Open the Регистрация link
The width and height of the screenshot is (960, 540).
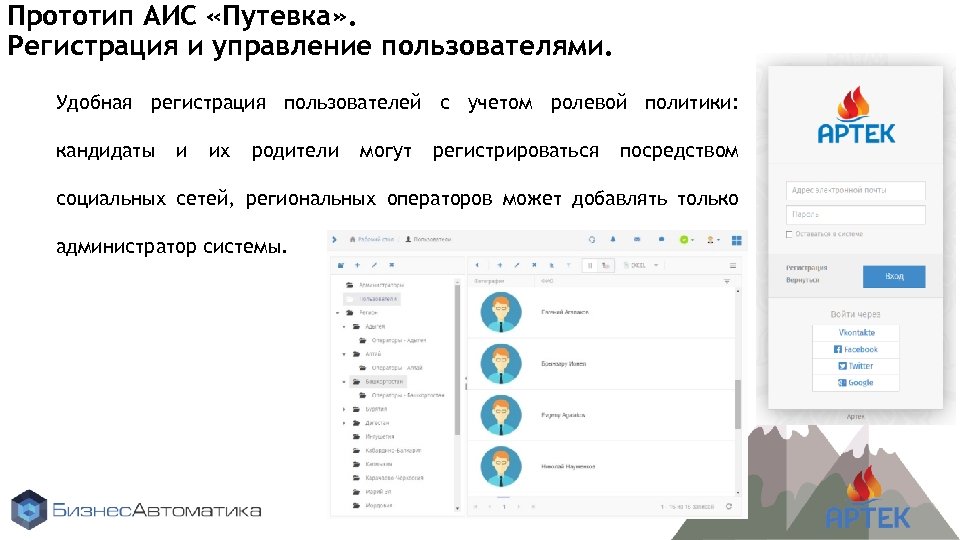(806, 268)
